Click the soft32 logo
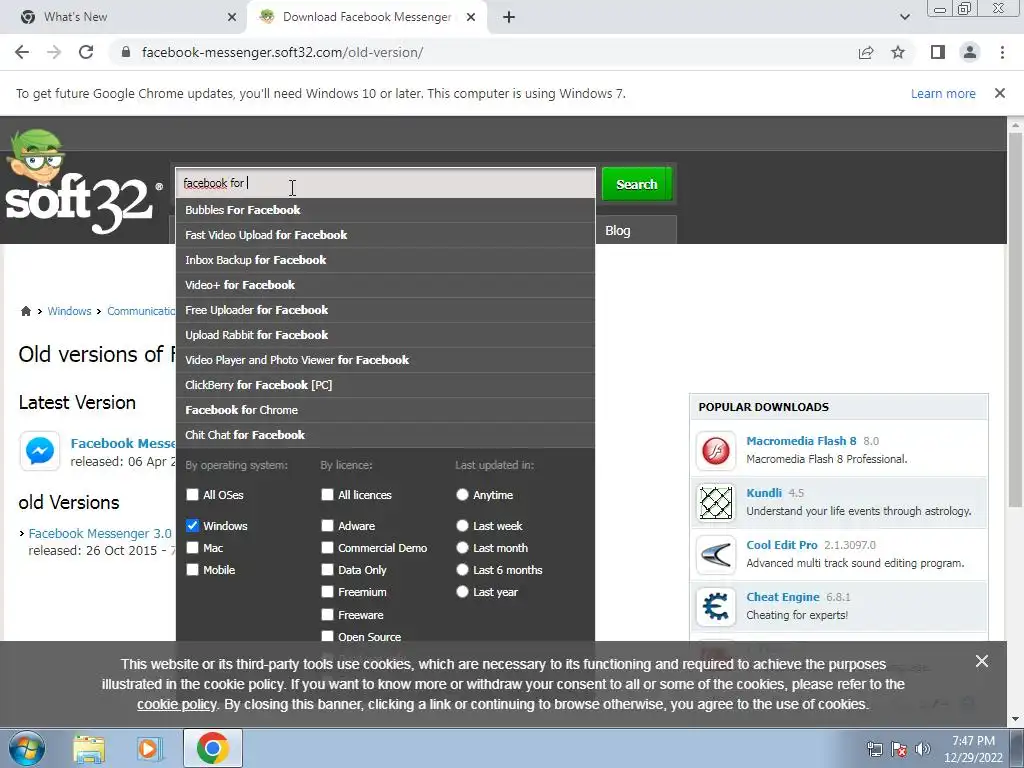Image resolution: width=1024 pixels, height=768 pixels. (82, 183)
